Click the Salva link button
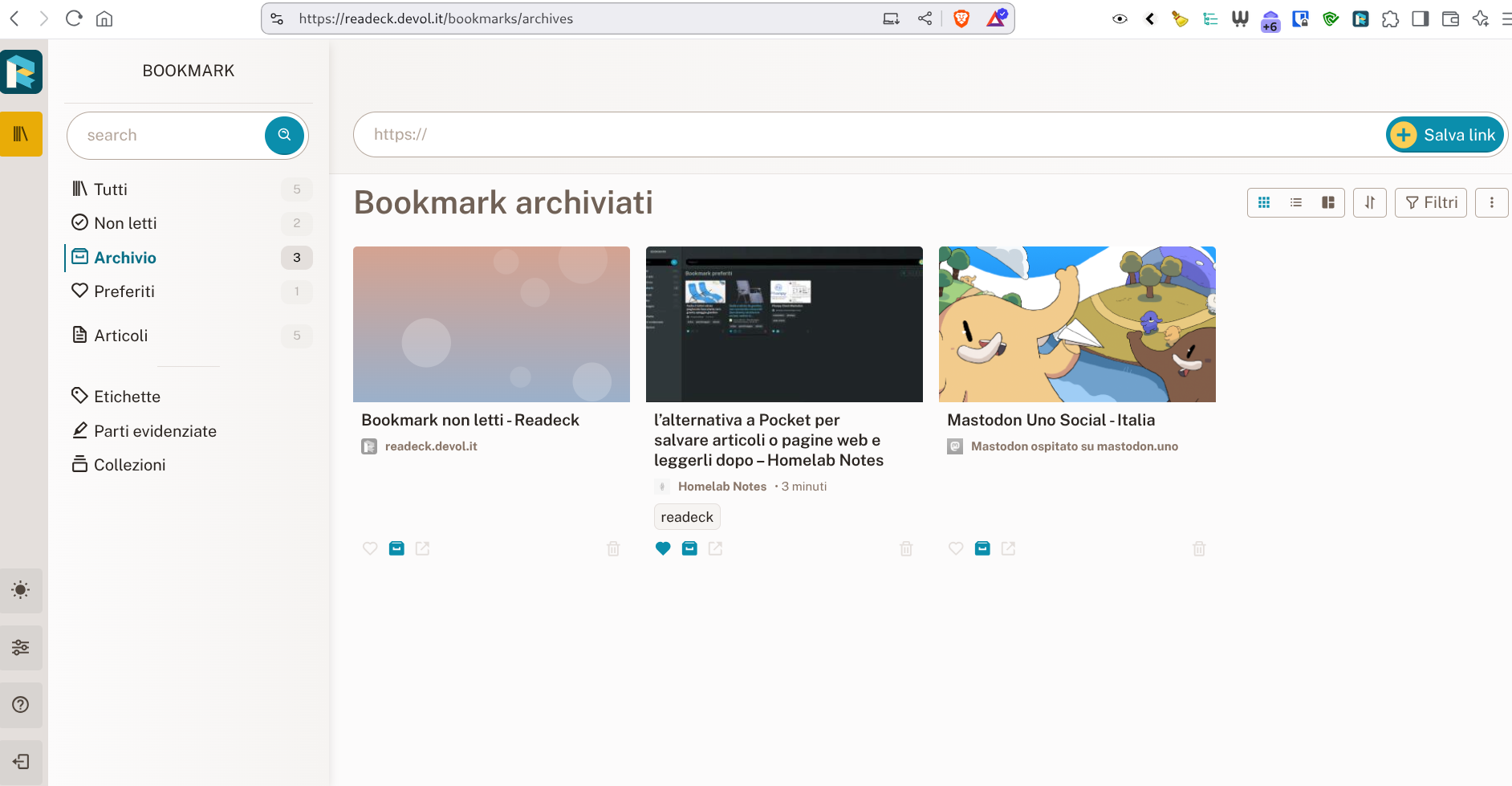 [1445, 135]
